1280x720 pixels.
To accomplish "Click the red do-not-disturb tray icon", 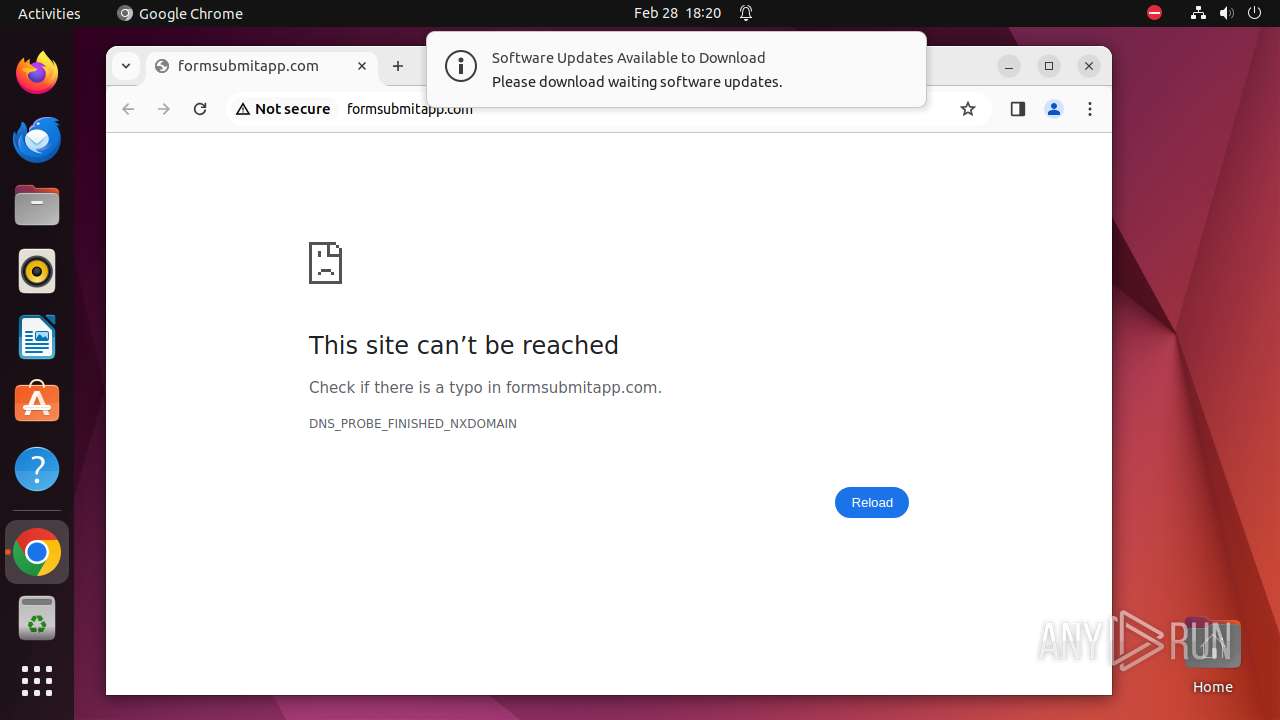I will (1154, 13).
